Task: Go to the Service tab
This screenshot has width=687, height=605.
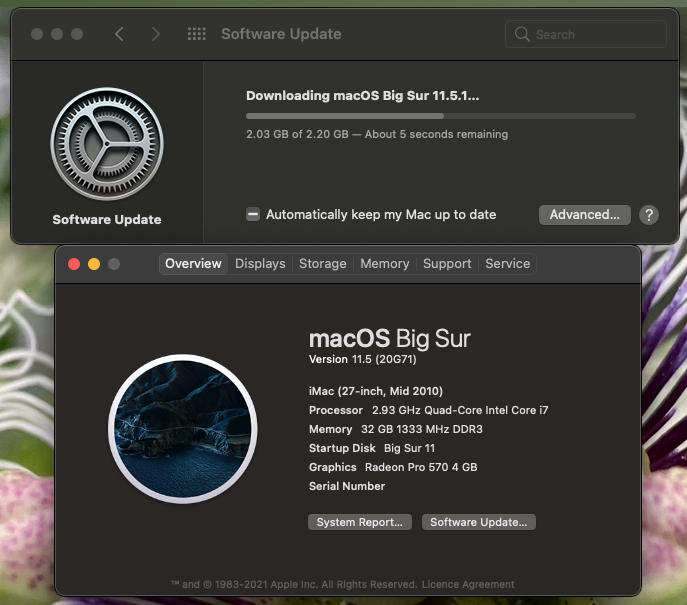Action: (507, 264)
